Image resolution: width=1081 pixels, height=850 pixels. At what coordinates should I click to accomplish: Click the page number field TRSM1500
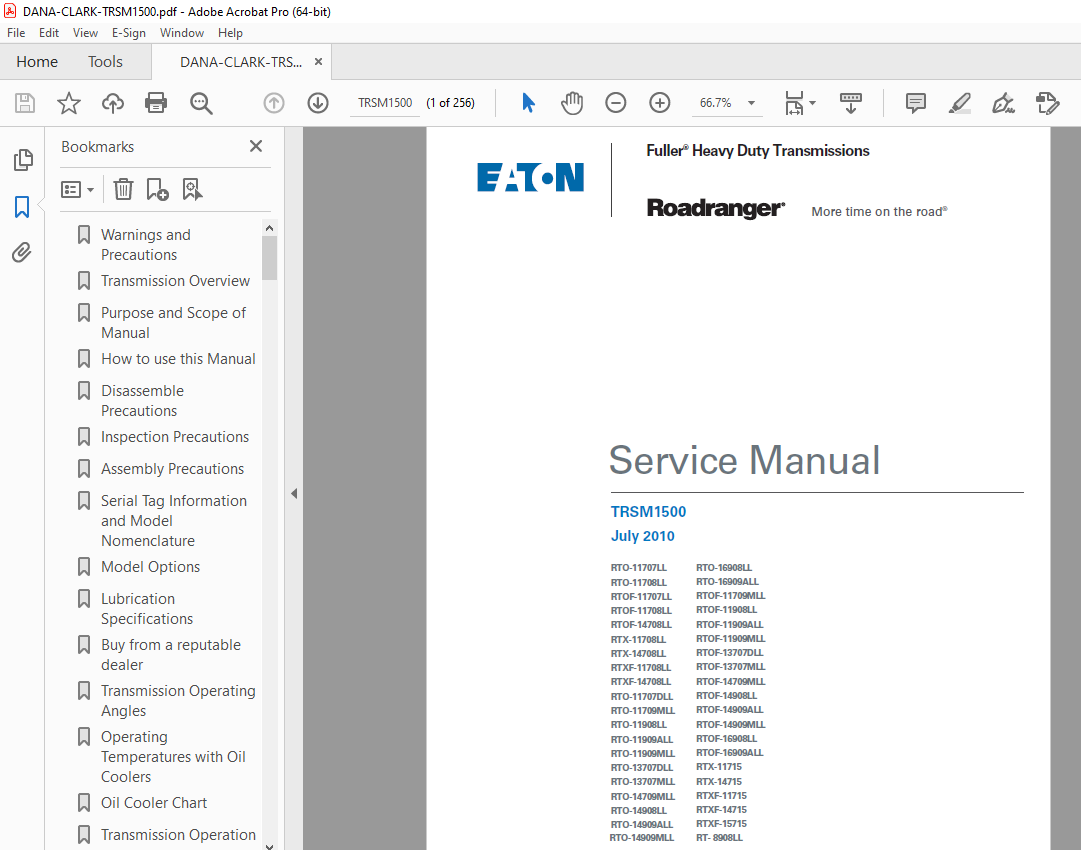click(x=385, y=103)
